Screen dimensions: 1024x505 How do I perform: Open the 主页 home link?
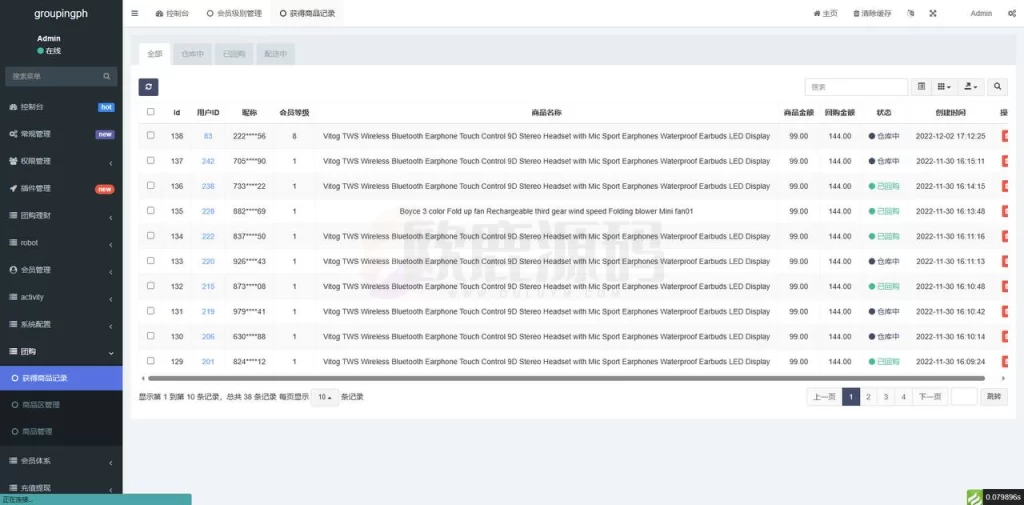click(x=825, y=13)
